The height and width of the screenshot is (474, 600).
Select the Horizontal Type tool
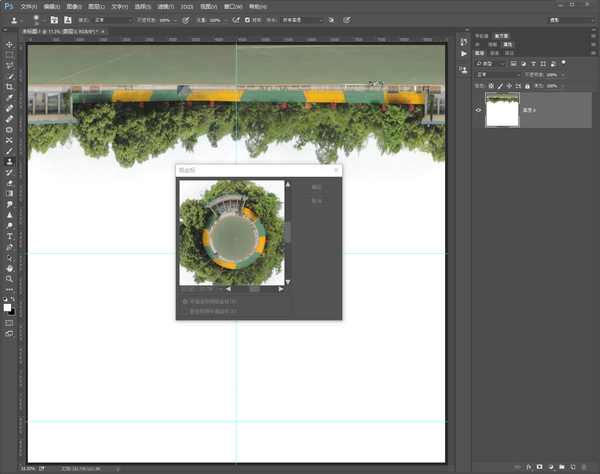tap(9, 236)
